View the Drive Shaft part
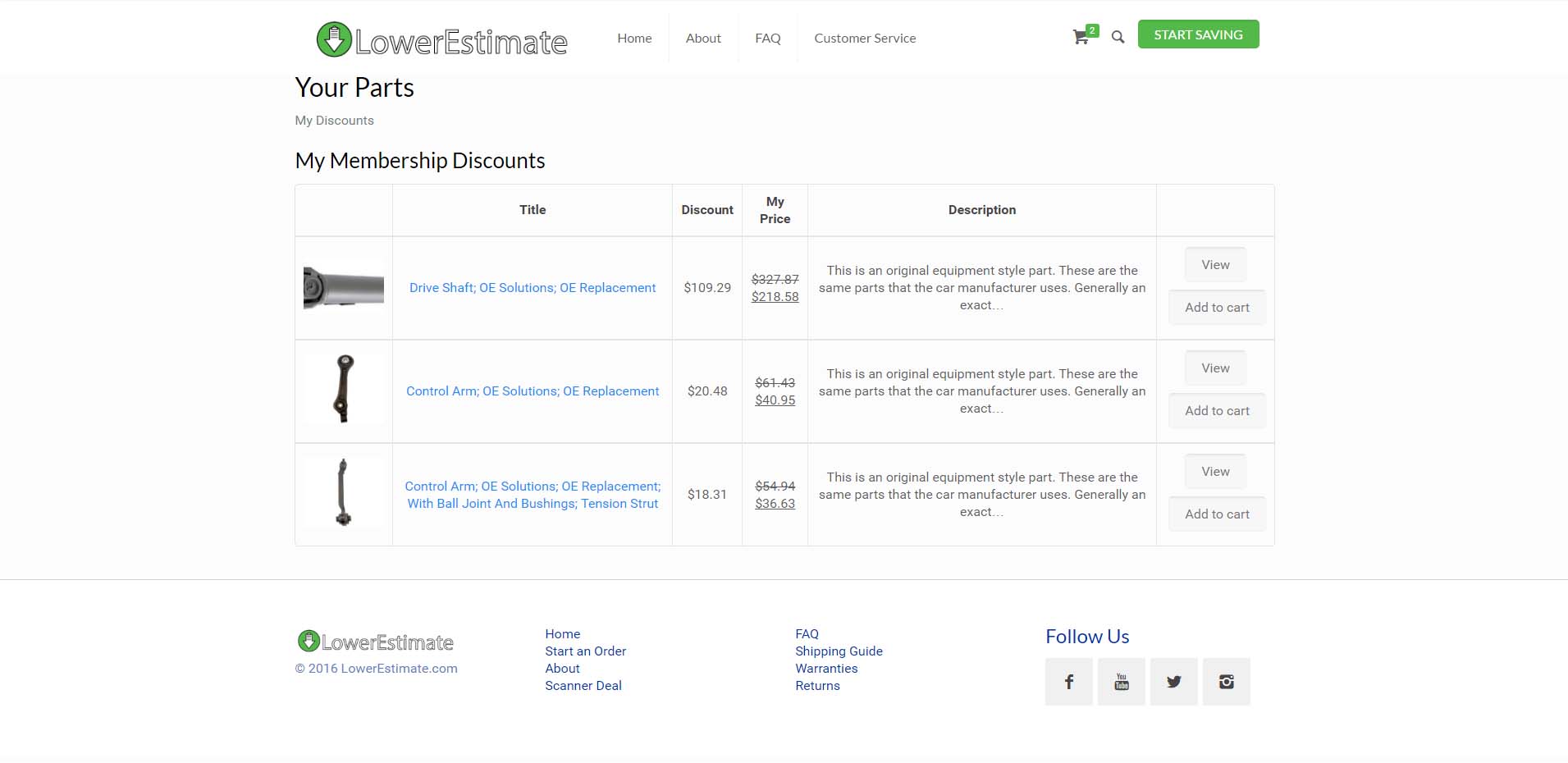Image resolution: width=1568 pixels, height=763 pixels. point(1215,265)
